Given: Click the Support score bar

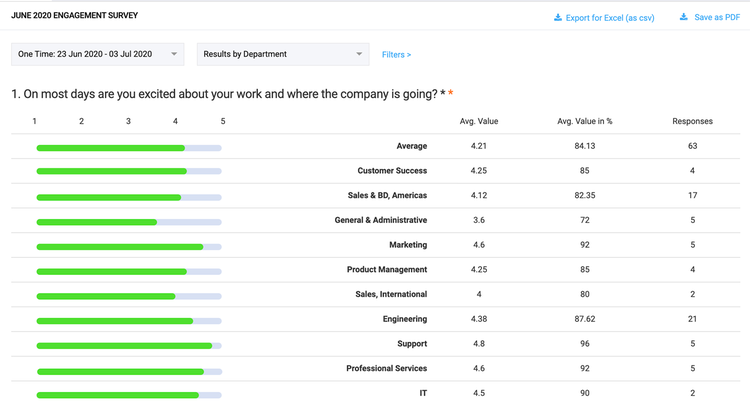Looking at the screenshot, I should 129,346.
